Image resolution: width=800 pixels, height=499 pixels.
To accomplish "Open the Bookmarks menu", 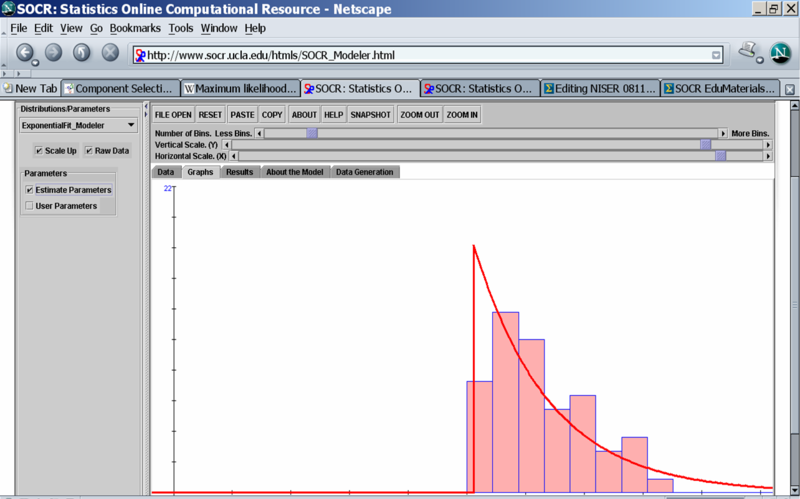I will tap(135, 28).
